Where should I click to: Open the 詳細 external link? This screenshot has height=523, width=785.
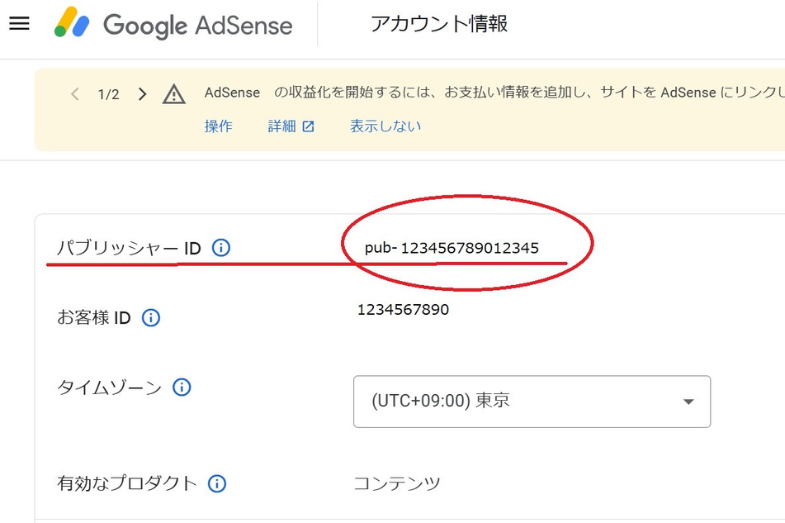point(291,126)
